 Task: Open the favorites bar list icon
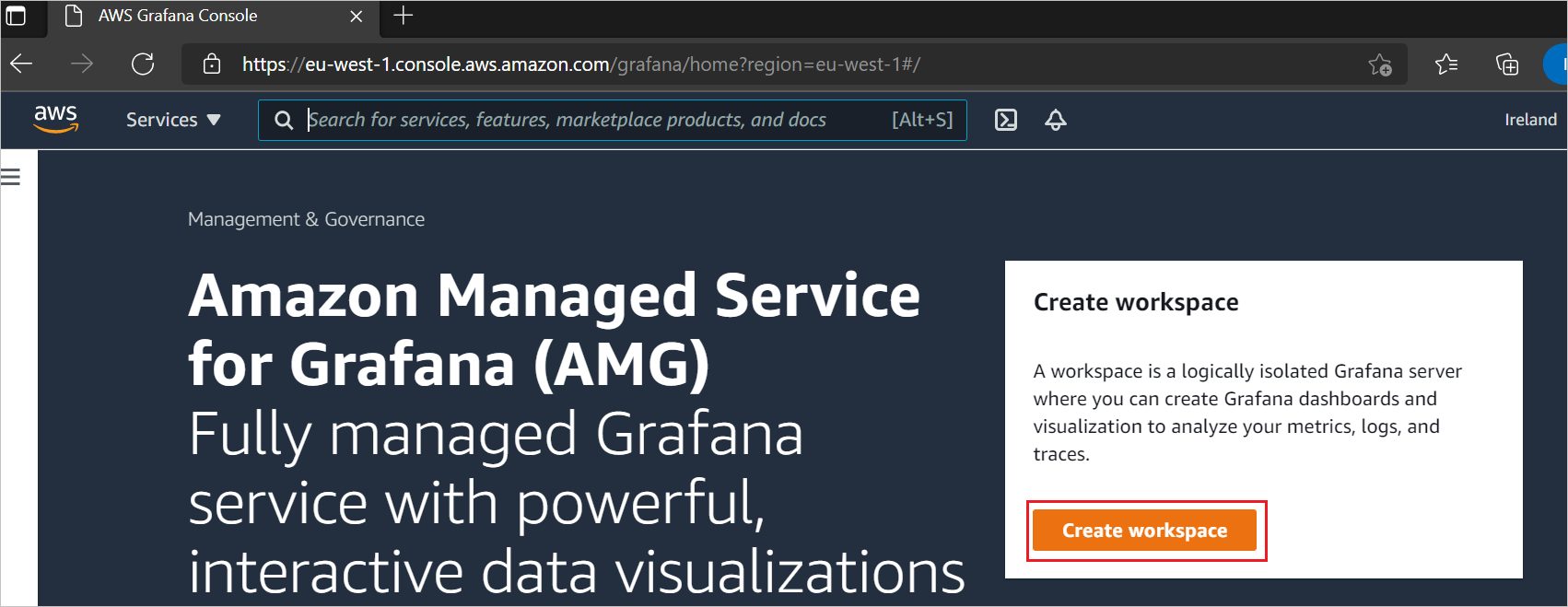pyautogui.click(x=1446, y=64)
